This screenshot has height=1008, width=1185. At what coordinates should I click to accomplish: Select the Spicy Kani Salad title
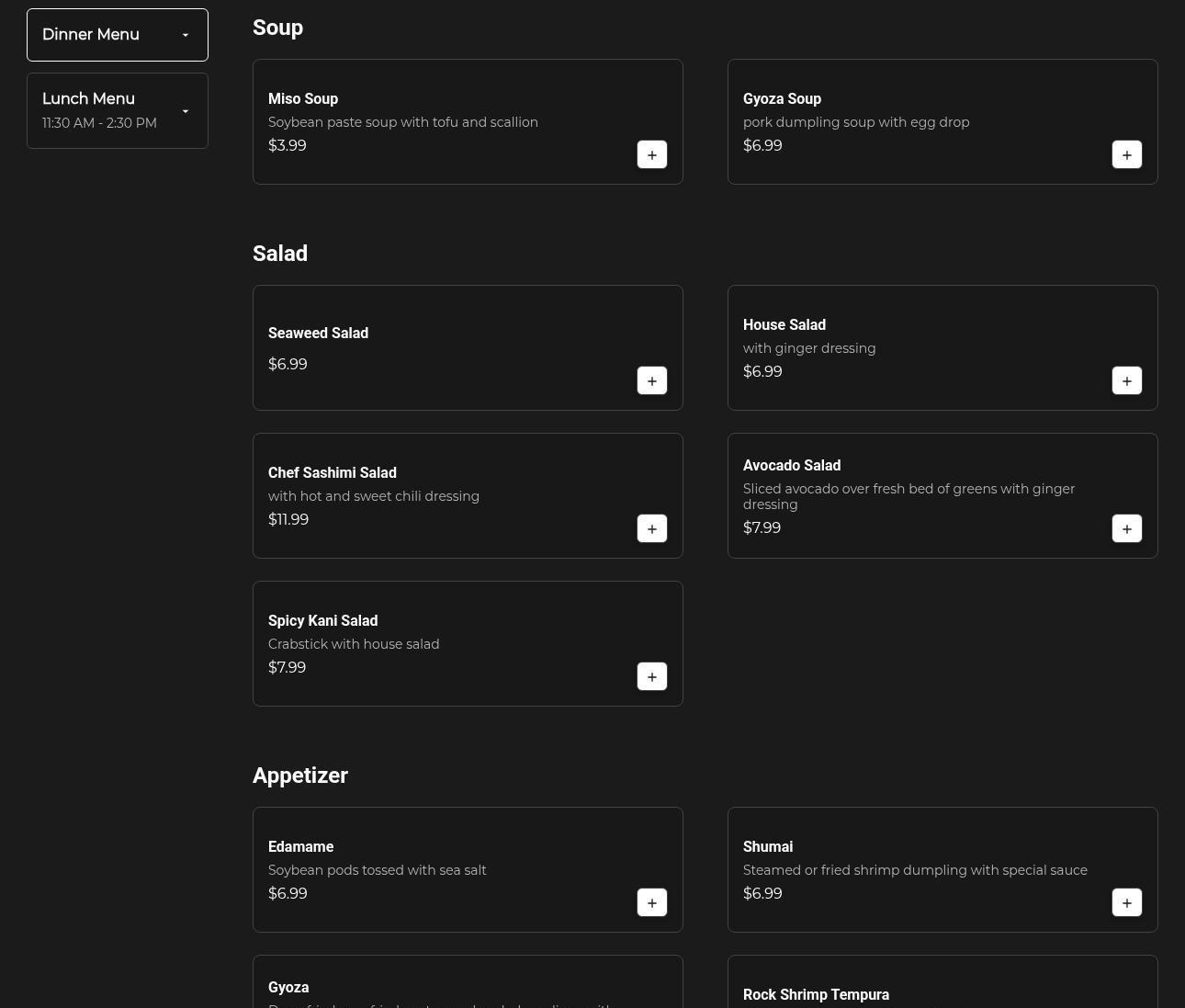(322, 620)
